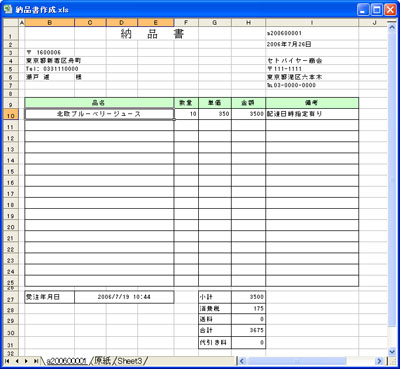The image size is (400, 369).
Task: Select the 北欧ブルーベリージュース product cell
Action: [x=99, y=114]
